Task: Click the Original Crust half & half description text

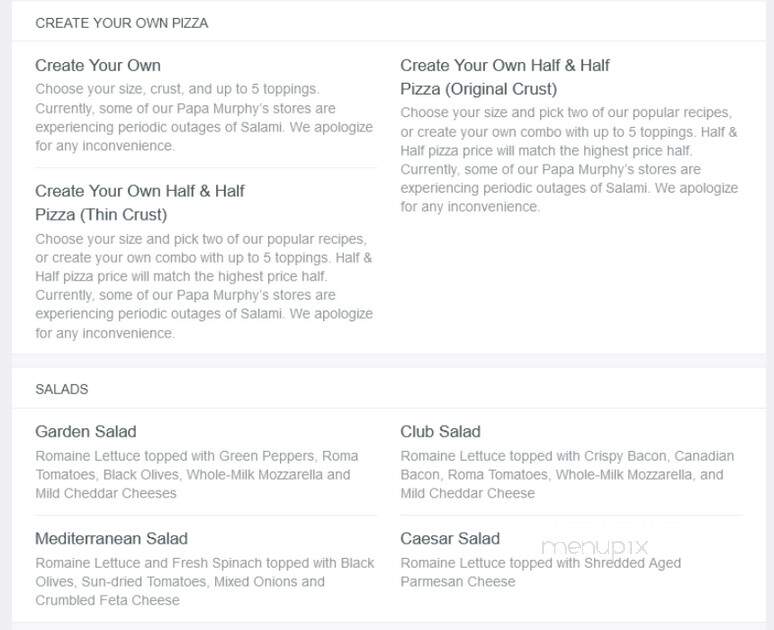Action: coord(569,159)
